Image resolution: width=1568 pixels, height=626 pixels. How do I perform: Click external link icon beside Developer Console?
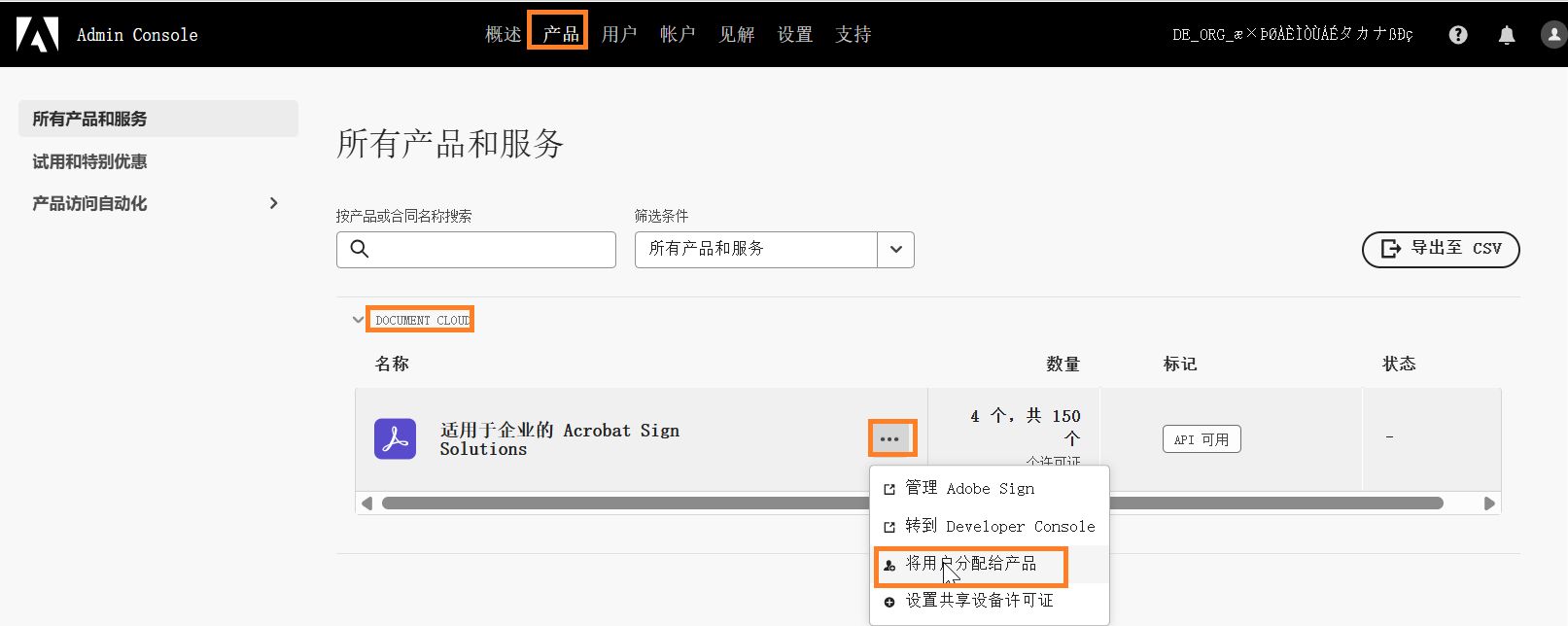pyautogui.click(x=889, y=527)
